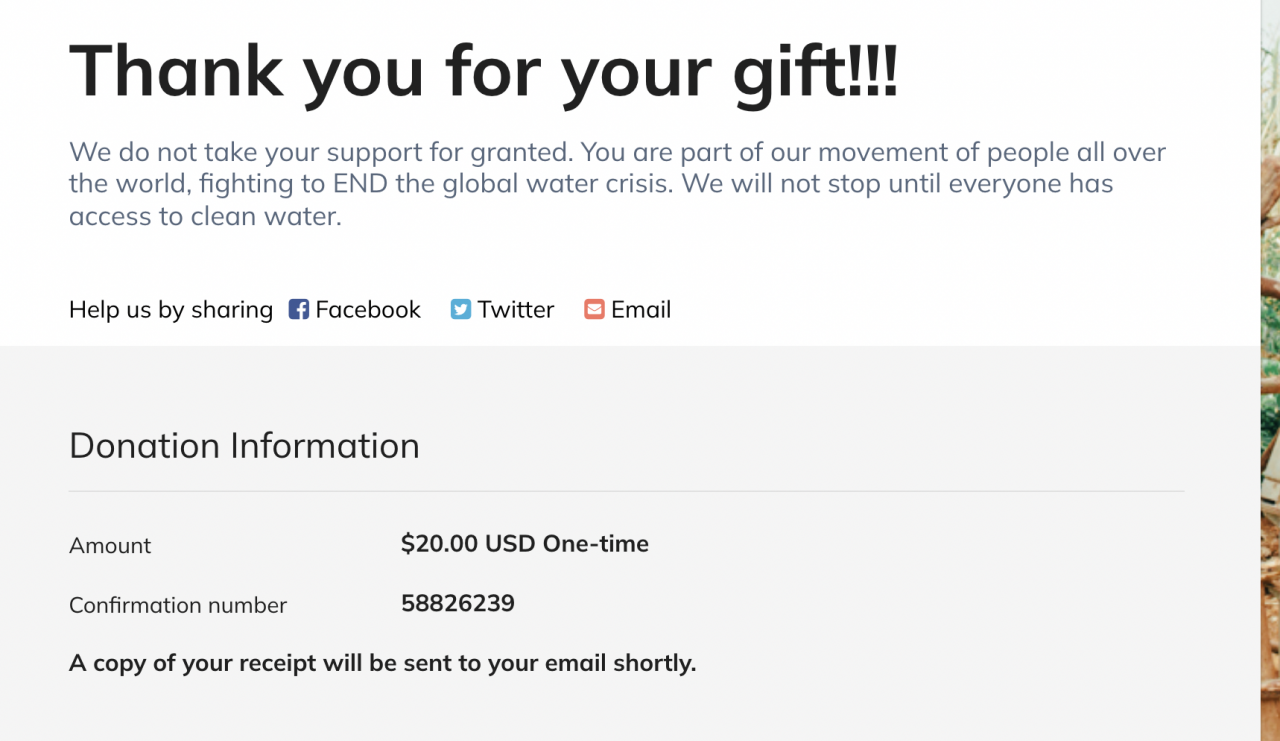
Task: Click the divider line below Donation Information
Action: point(626,492)
